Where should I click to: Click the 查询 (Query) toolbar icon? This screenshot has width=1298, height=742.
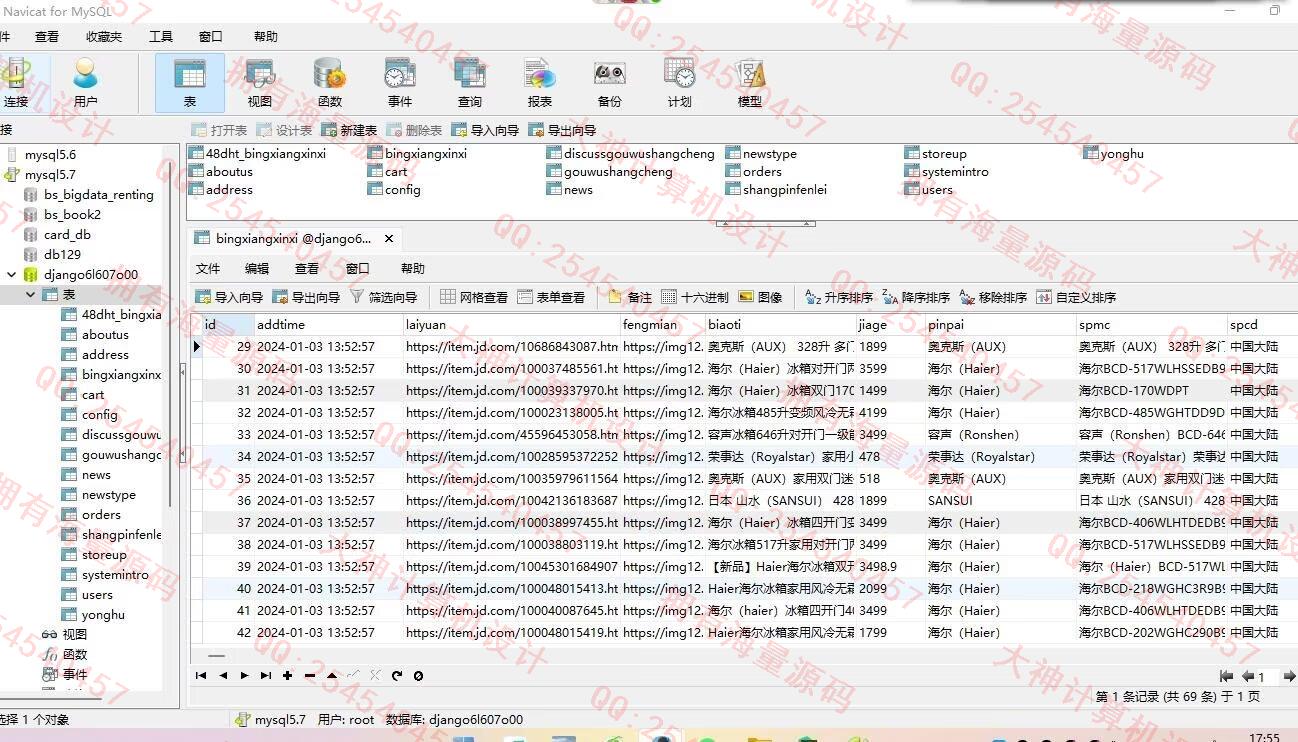[x=470, y=83]
